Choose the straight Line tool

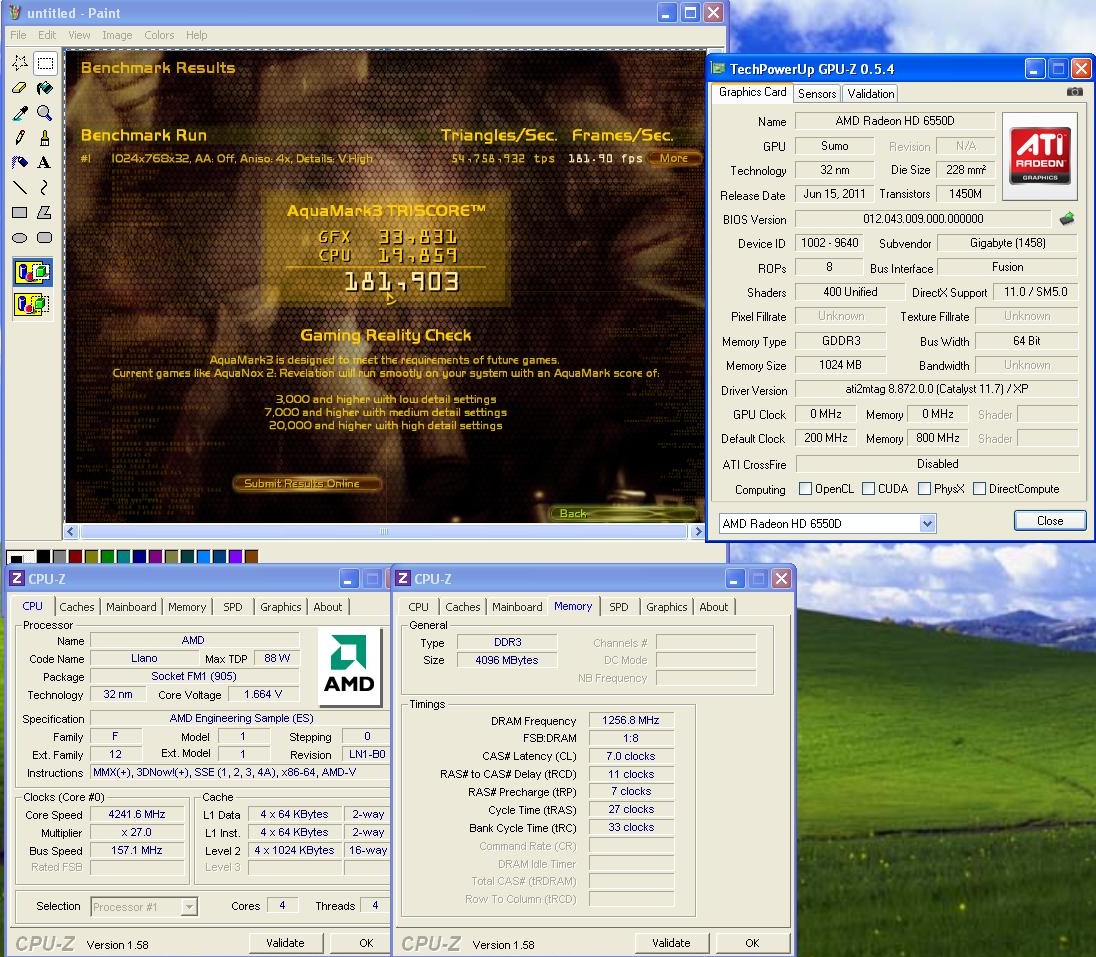tap(20, 187)
